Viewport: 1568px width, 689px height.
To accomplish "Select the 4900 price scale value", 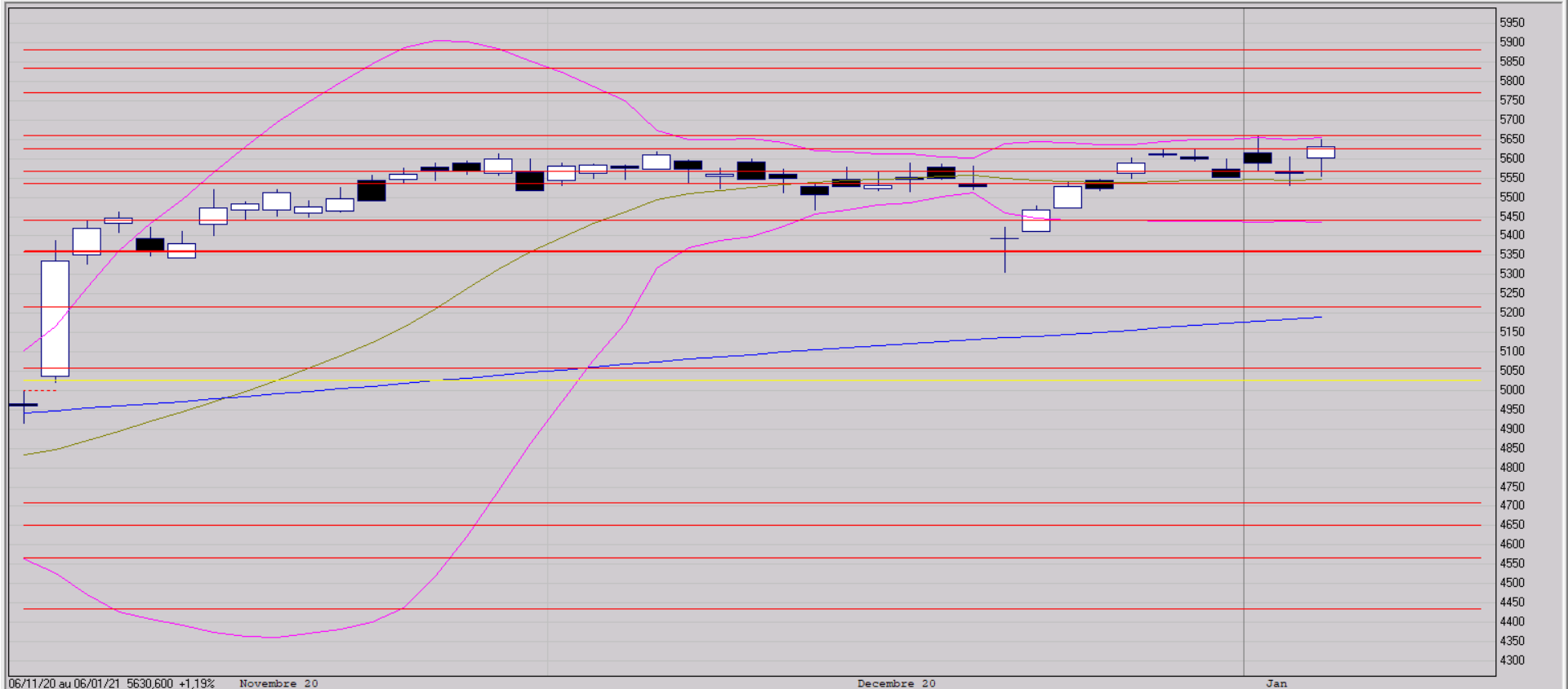I will tap(1512, 429).
